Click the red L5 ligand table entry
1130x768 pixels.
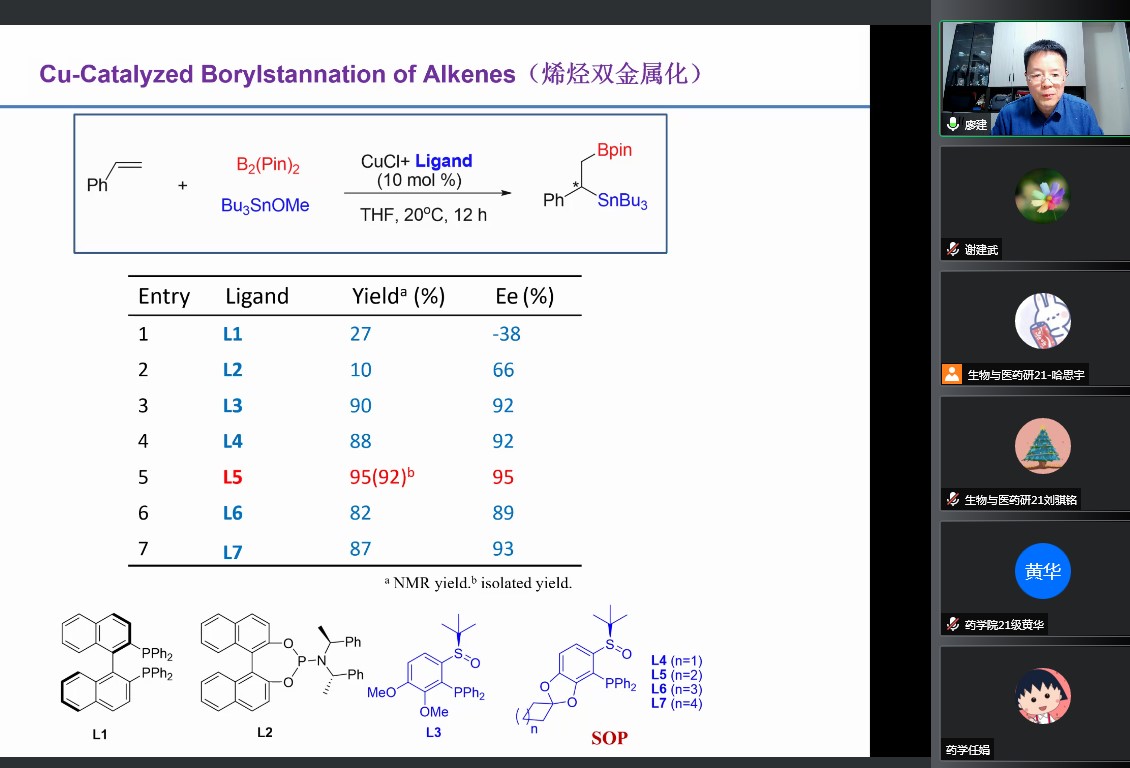click(x=232, y=477)
